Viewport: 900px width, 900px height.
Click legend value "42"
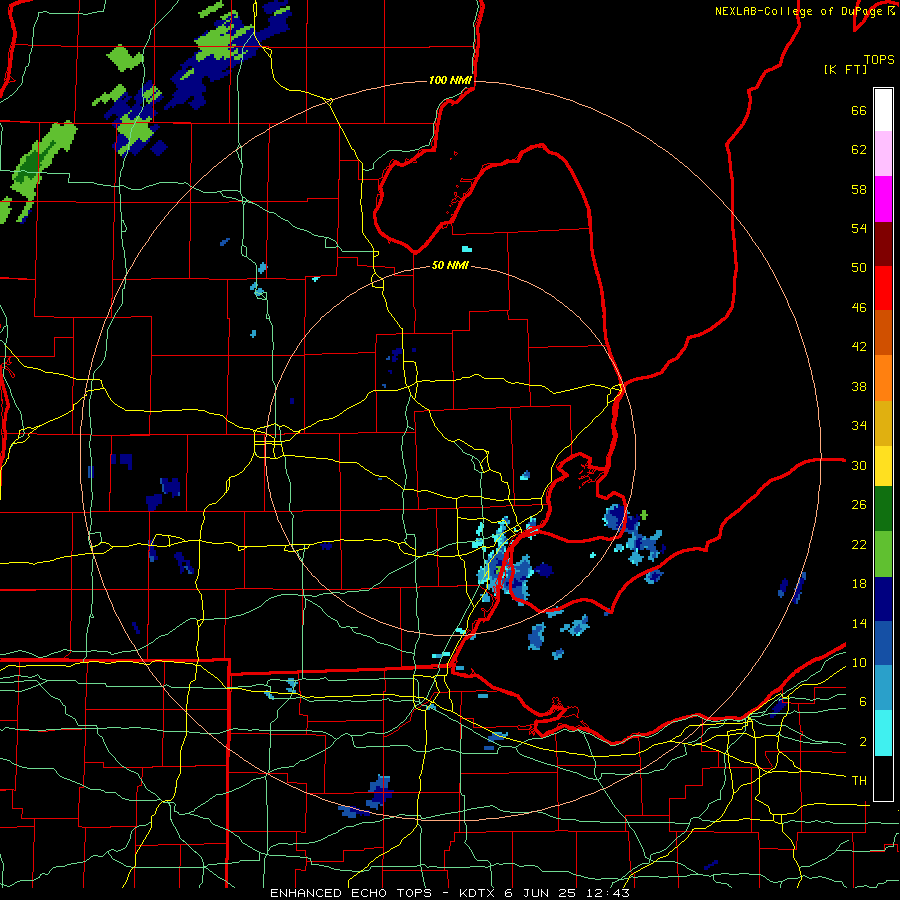pos(859,347)
